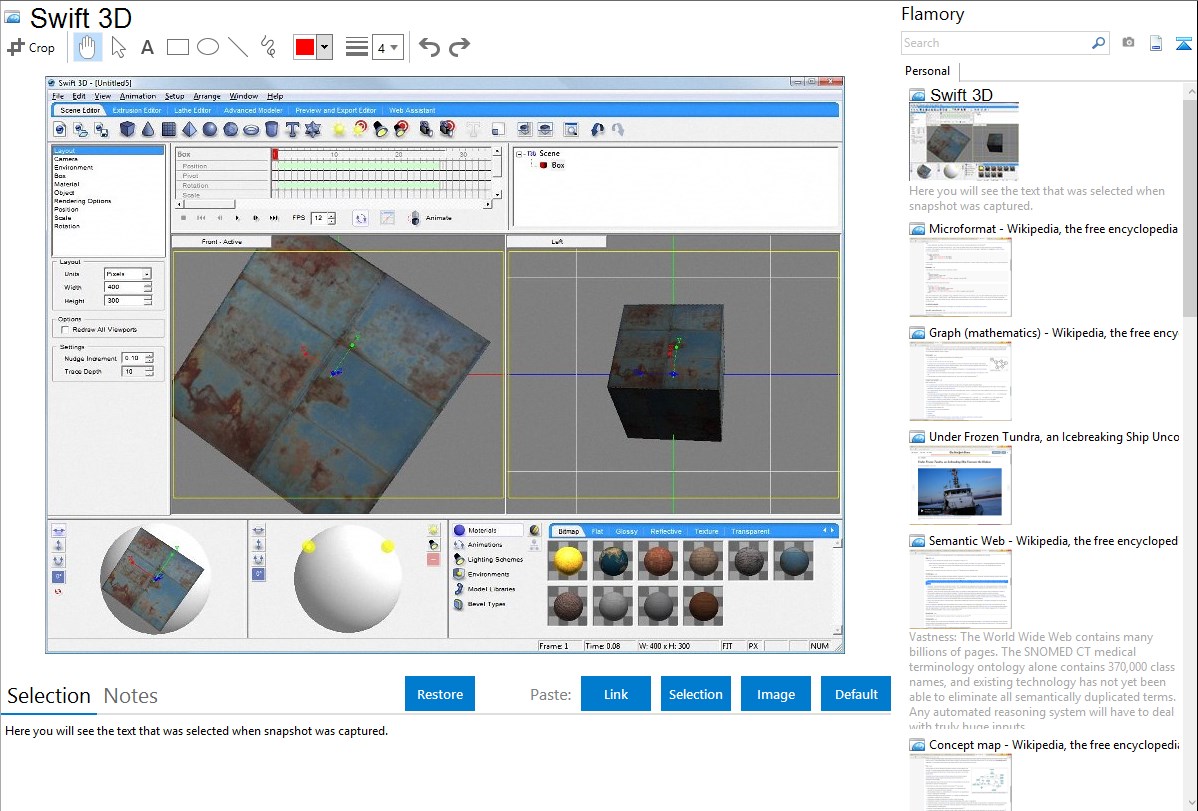Open the color picker dropdown arrow
This screenshot has height=811, width=1198.
324,47
